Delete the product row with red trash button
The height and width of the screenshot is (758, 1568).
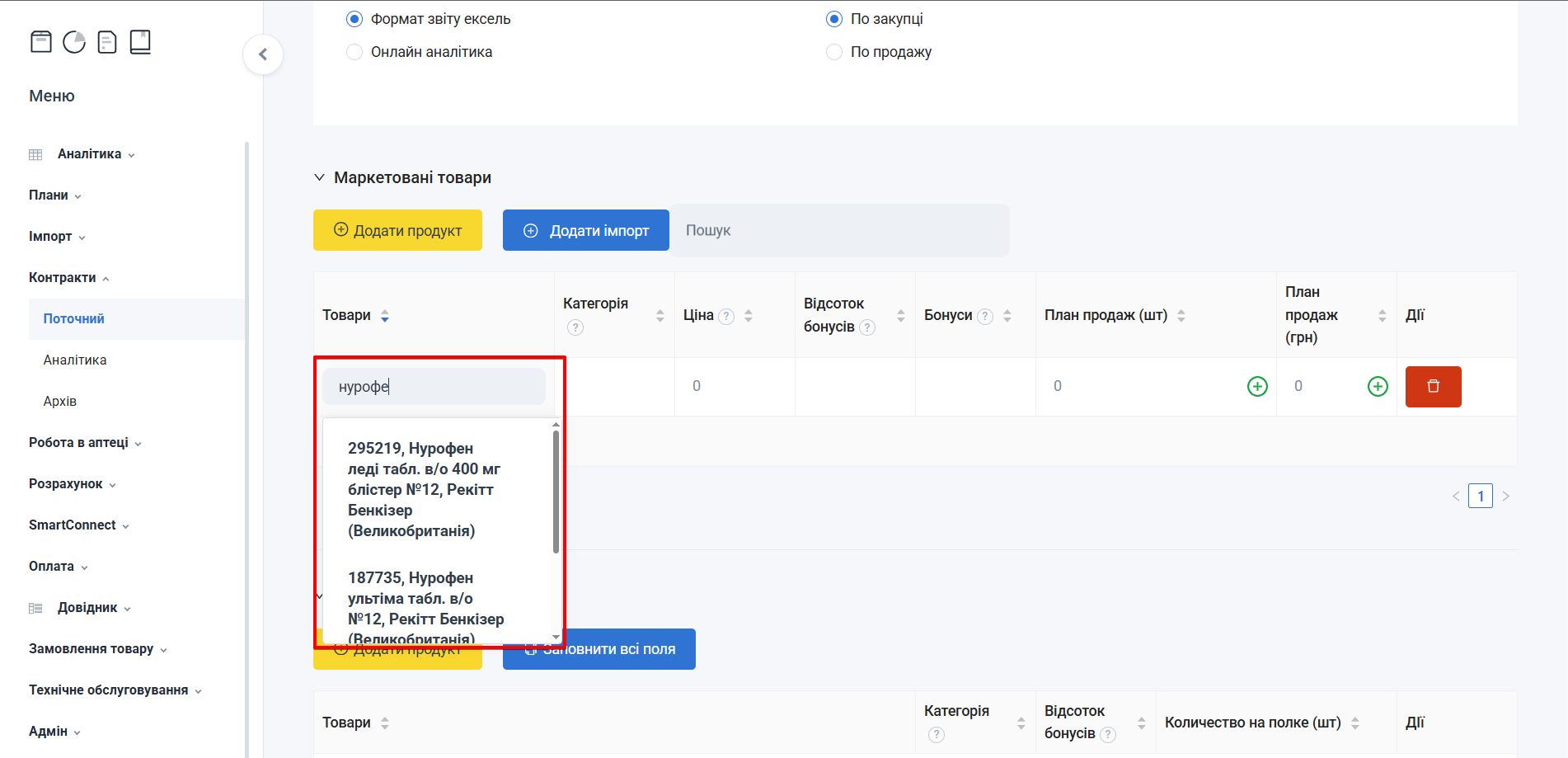click(x=1433, y=387)
